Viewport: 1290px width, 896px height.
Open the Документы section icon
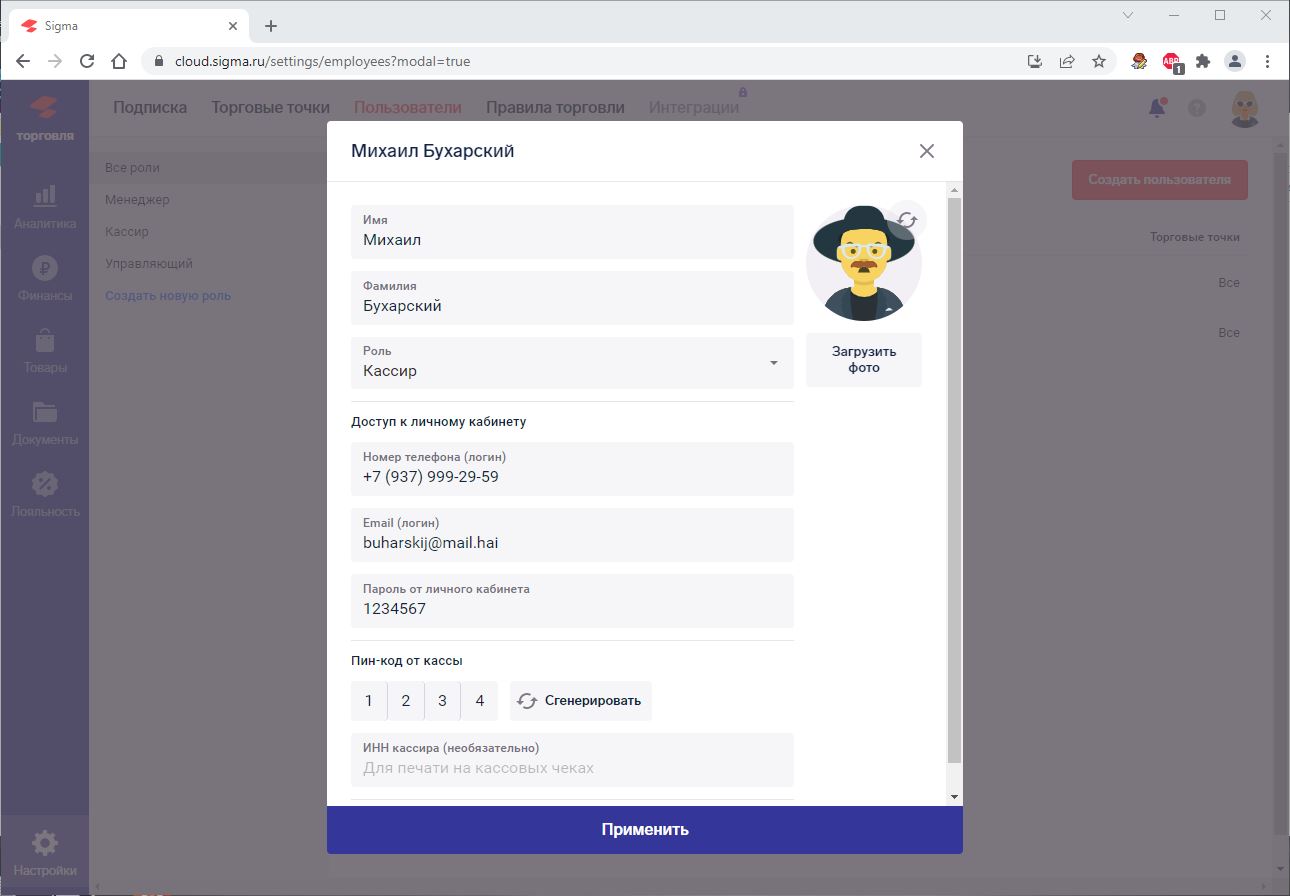45,418
